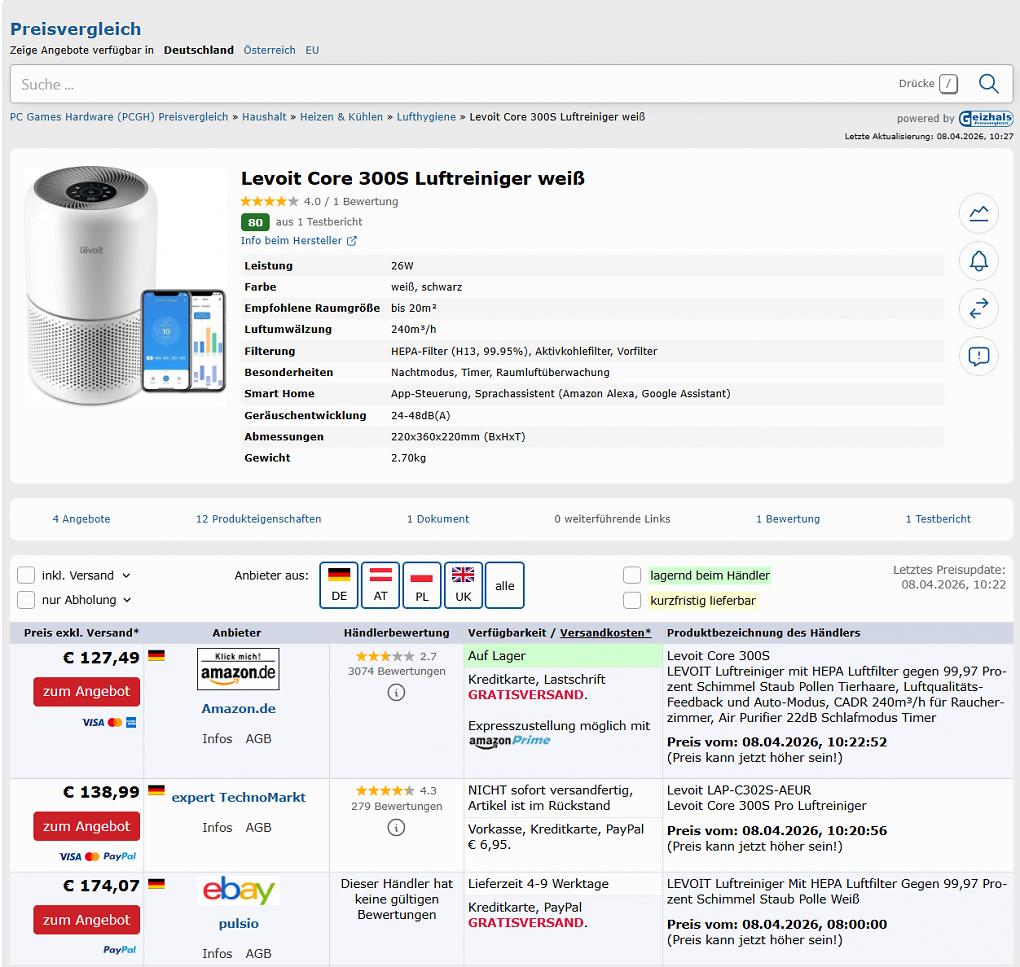Open AGB for expert TechnoMarkt
Viewport: 1020px width, 967px height.
click(x=258, y=827)
